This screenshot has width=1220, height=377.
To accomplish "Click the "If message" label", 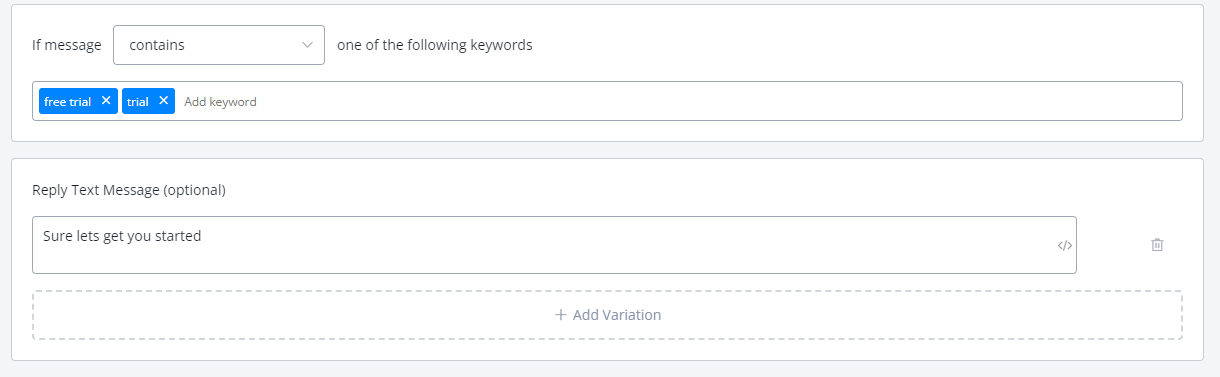I will coord(67,45).
